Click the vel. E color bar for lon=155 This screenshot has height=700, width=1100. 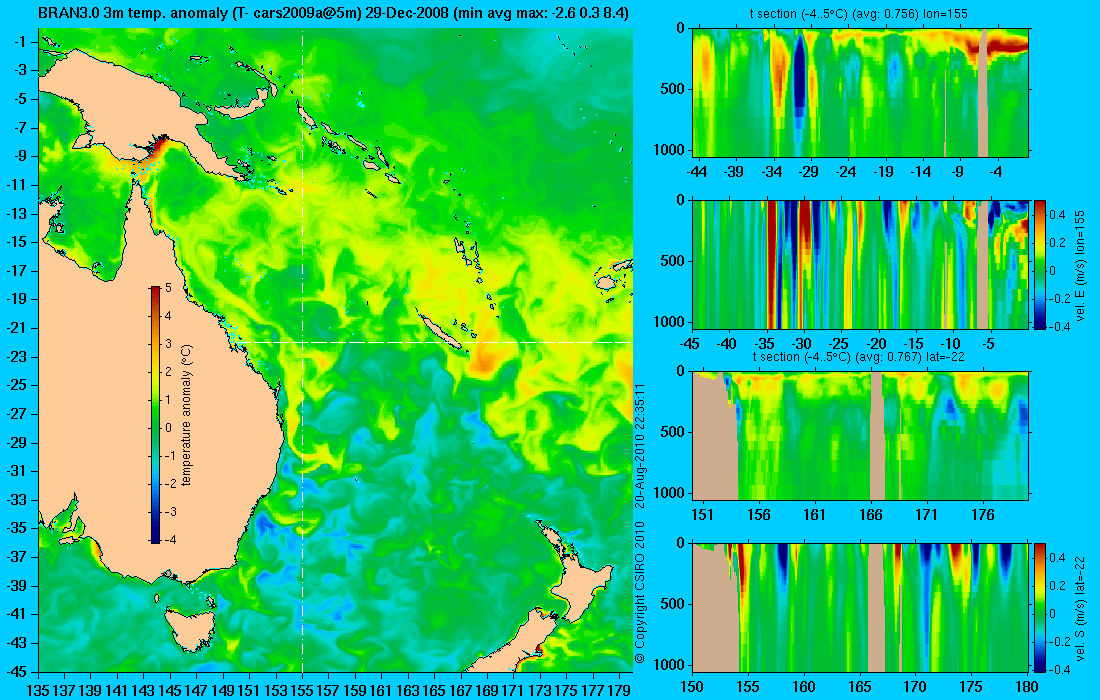pos(1039,264)
